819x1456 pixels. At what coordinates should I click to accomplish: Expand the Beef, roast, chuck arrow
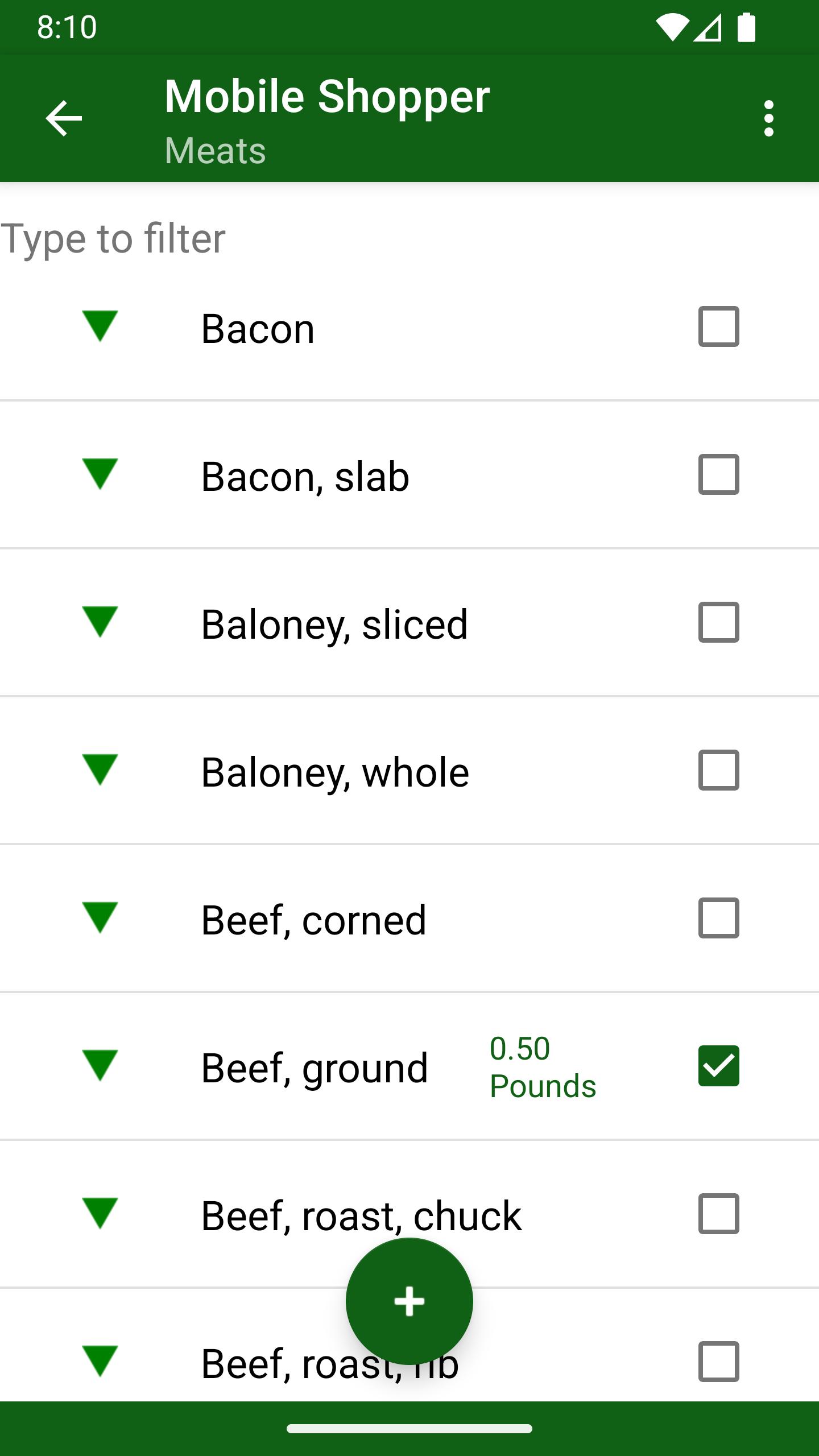[100, 1214]
